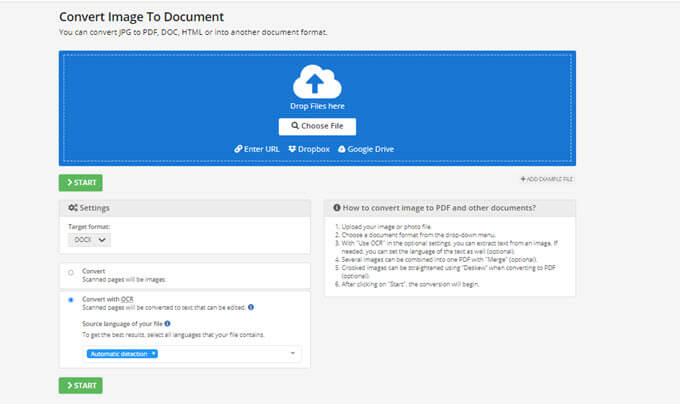Click the Enter URL text link

pos(262,149)
